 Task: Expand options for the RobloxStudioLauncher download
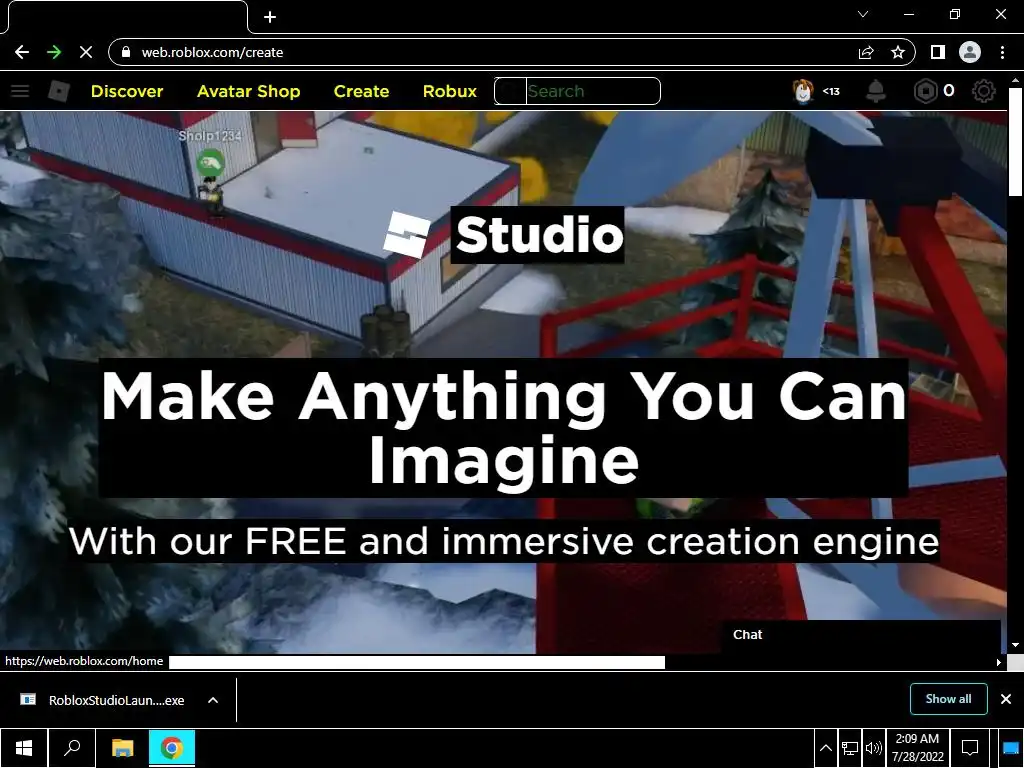click(x=213, y=700)
